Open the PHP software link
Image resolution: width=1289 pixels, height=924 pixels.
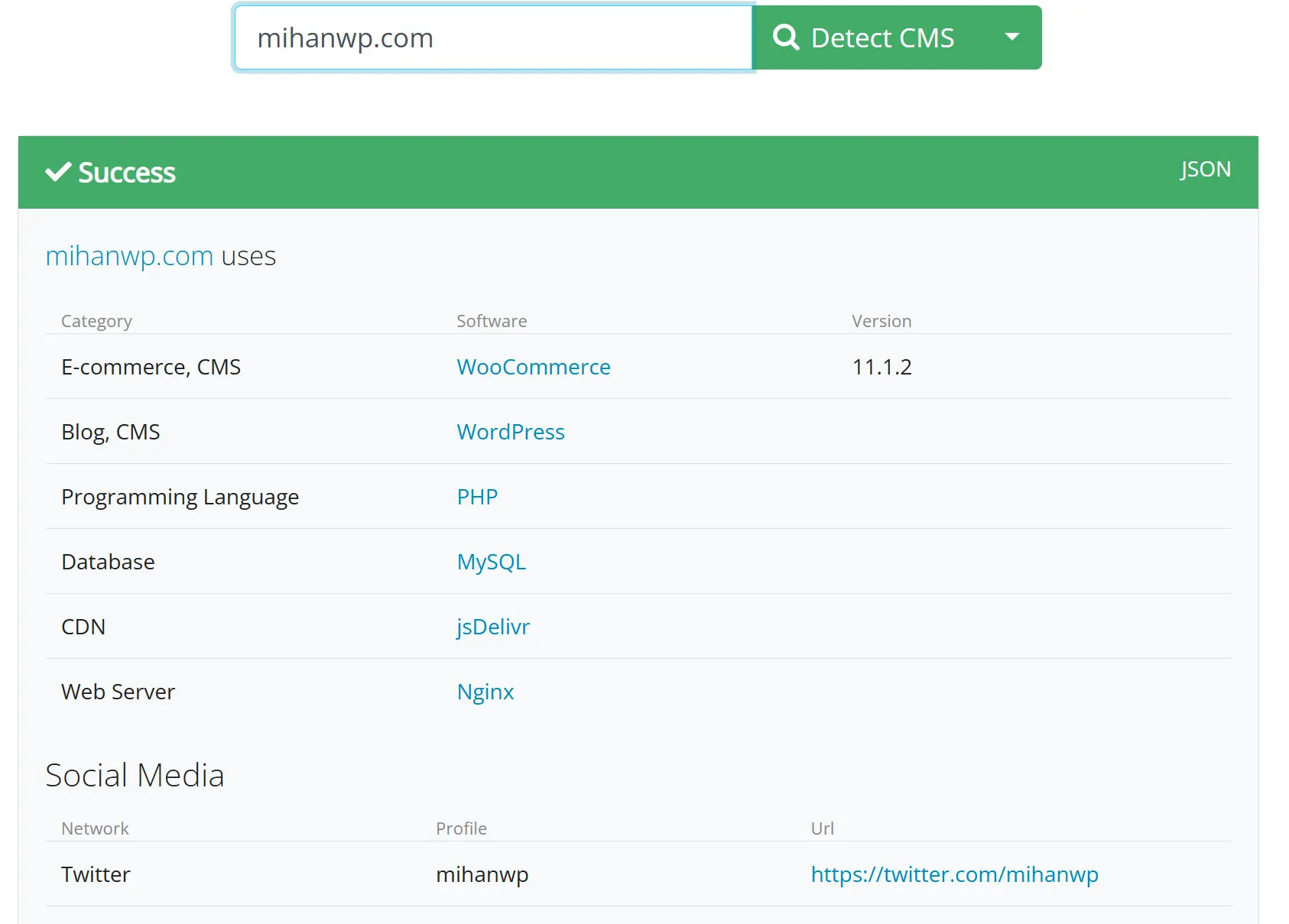pyautogui.click(x=477, y=497)
